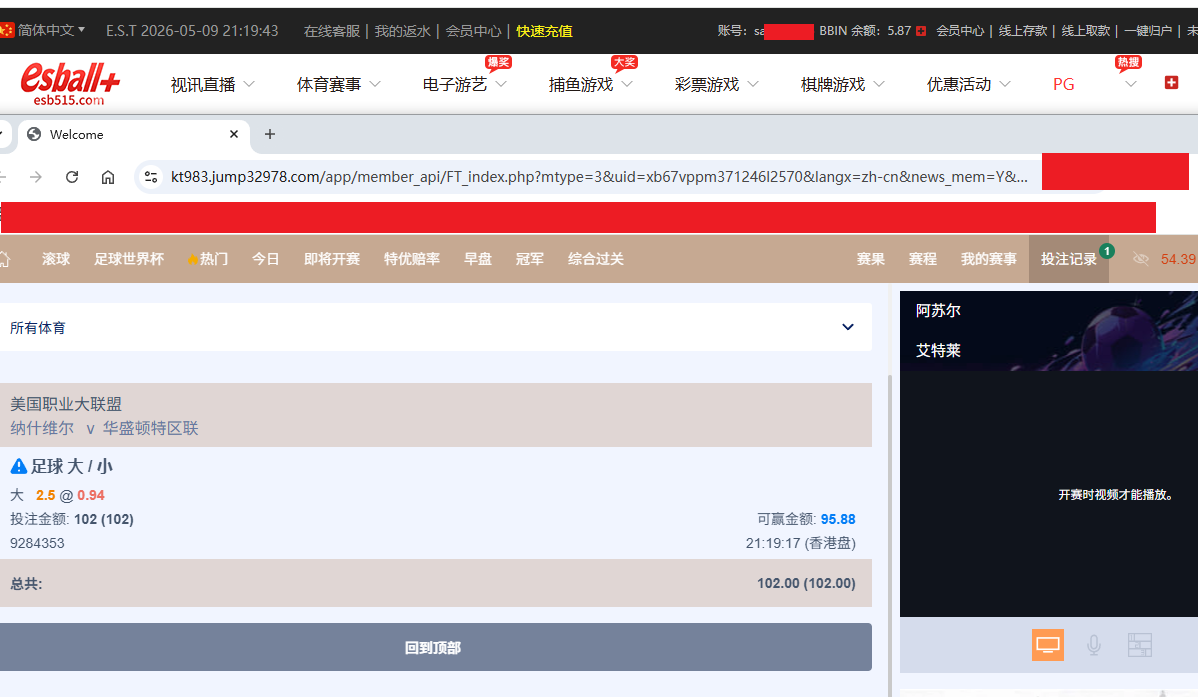
Task: Open the Esball+ logo home link
Action: (x=70, y=83)
